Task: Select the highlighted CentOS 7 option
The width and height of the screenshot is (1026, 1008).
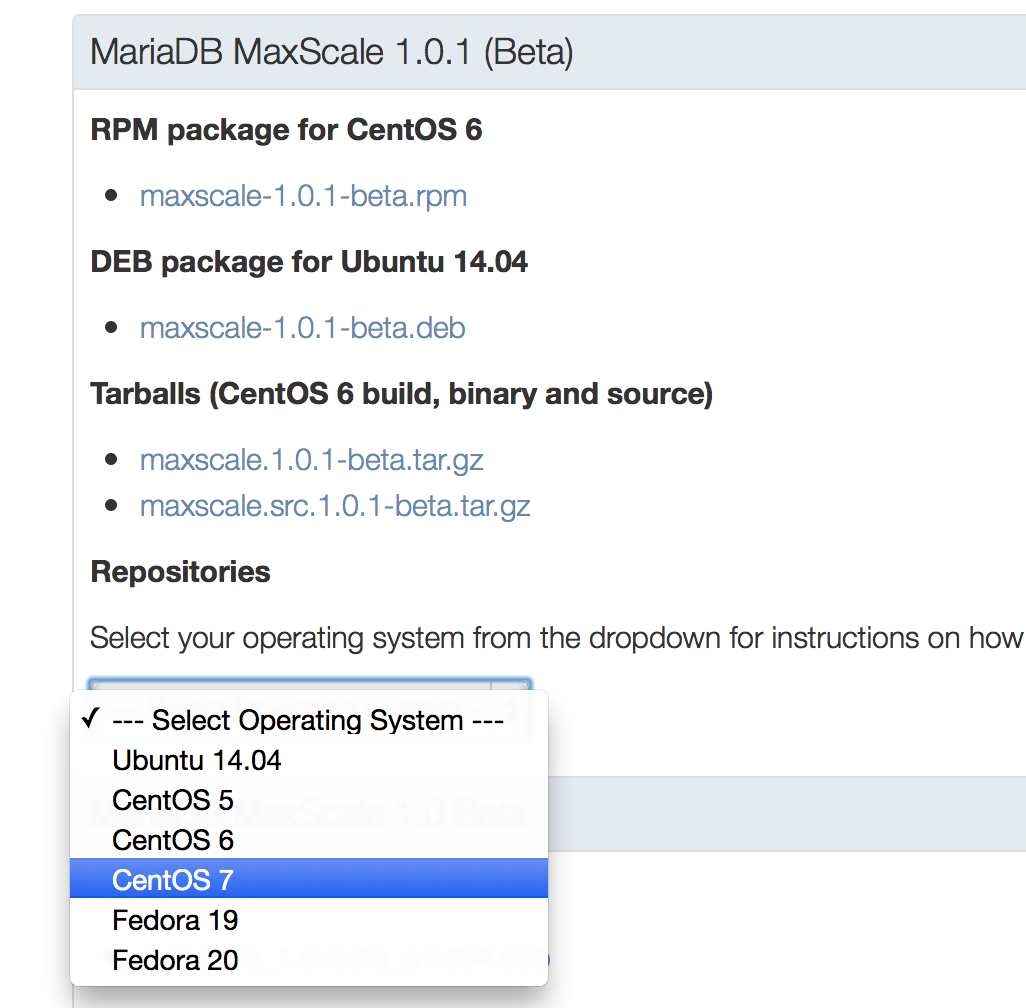Action: pos(173,880)
